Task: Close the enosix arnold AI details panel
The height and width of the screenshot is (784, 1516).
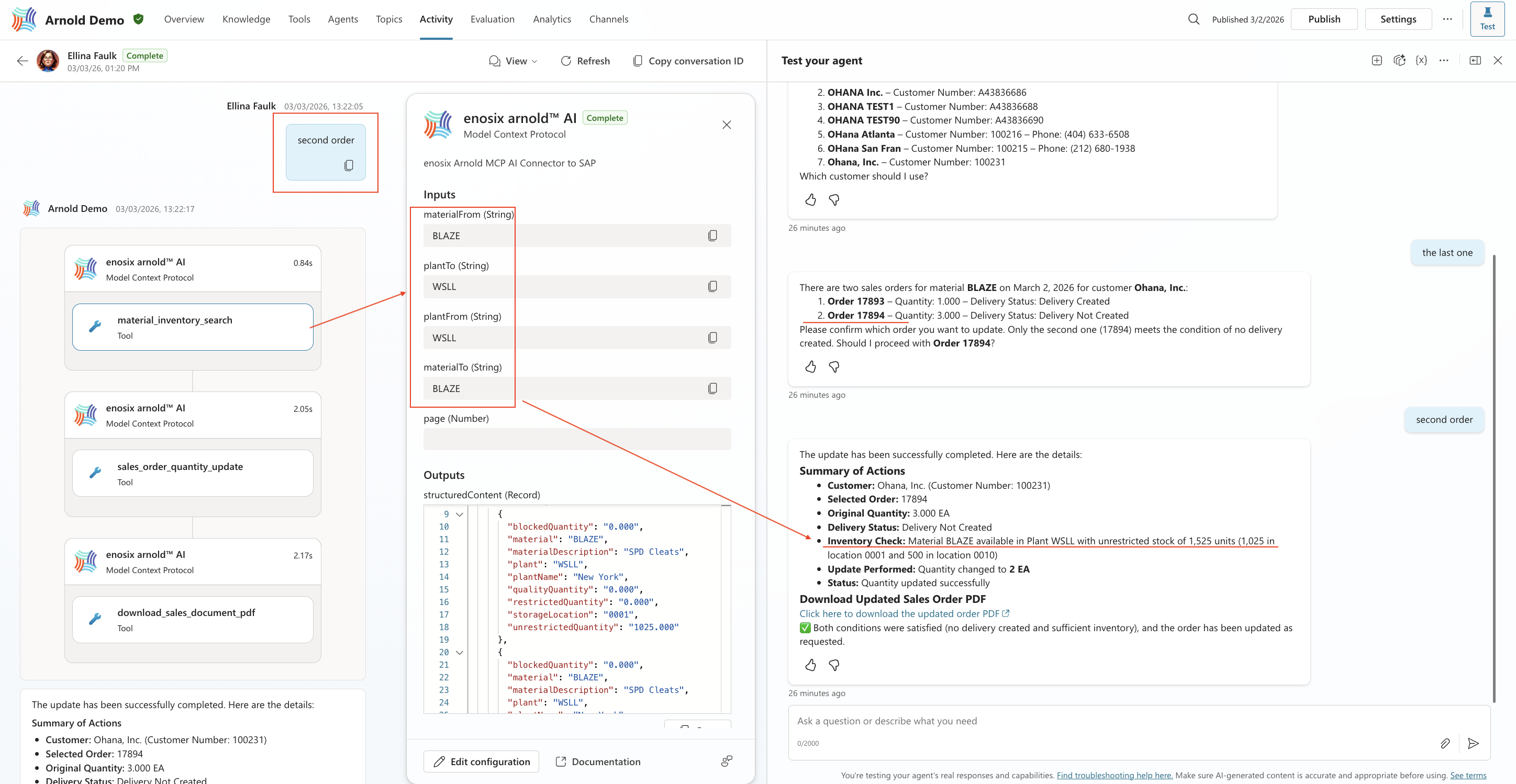Action: [726, 125]
